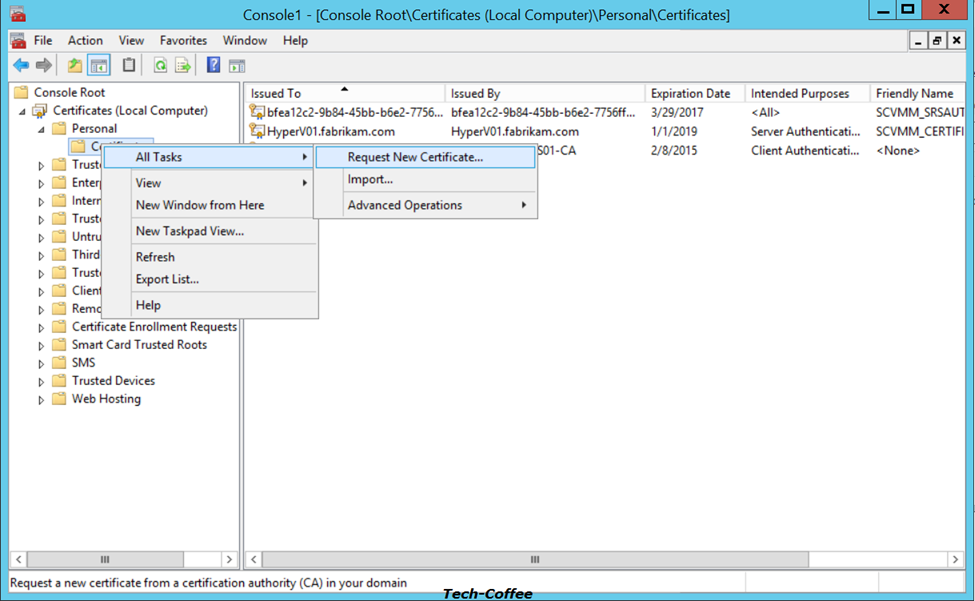Click the SMS folder icon
Viewport: 975px width, 601px height.
tap(59, 362)
